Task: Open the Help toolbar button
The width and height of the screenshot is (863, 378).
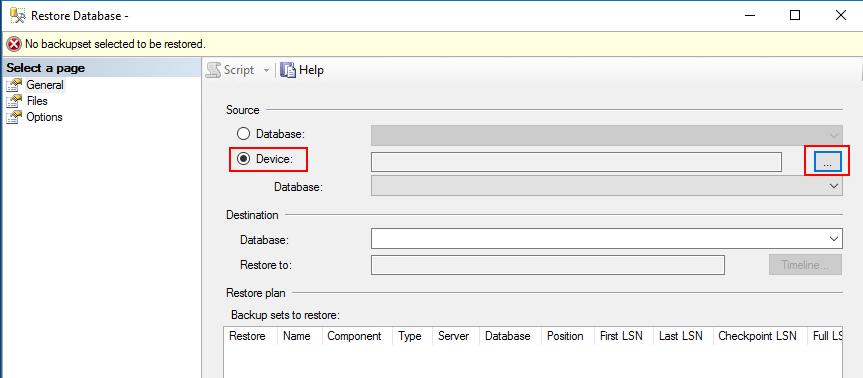Action: click(x=302, y=70)
